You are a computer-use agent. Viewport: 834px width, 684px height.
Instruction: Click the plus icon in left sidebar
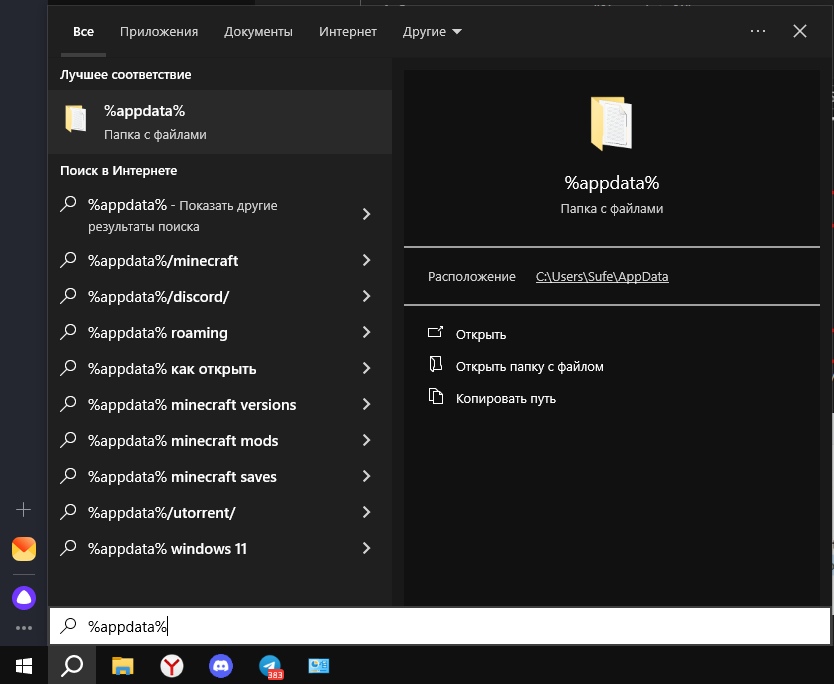(24, 510)
